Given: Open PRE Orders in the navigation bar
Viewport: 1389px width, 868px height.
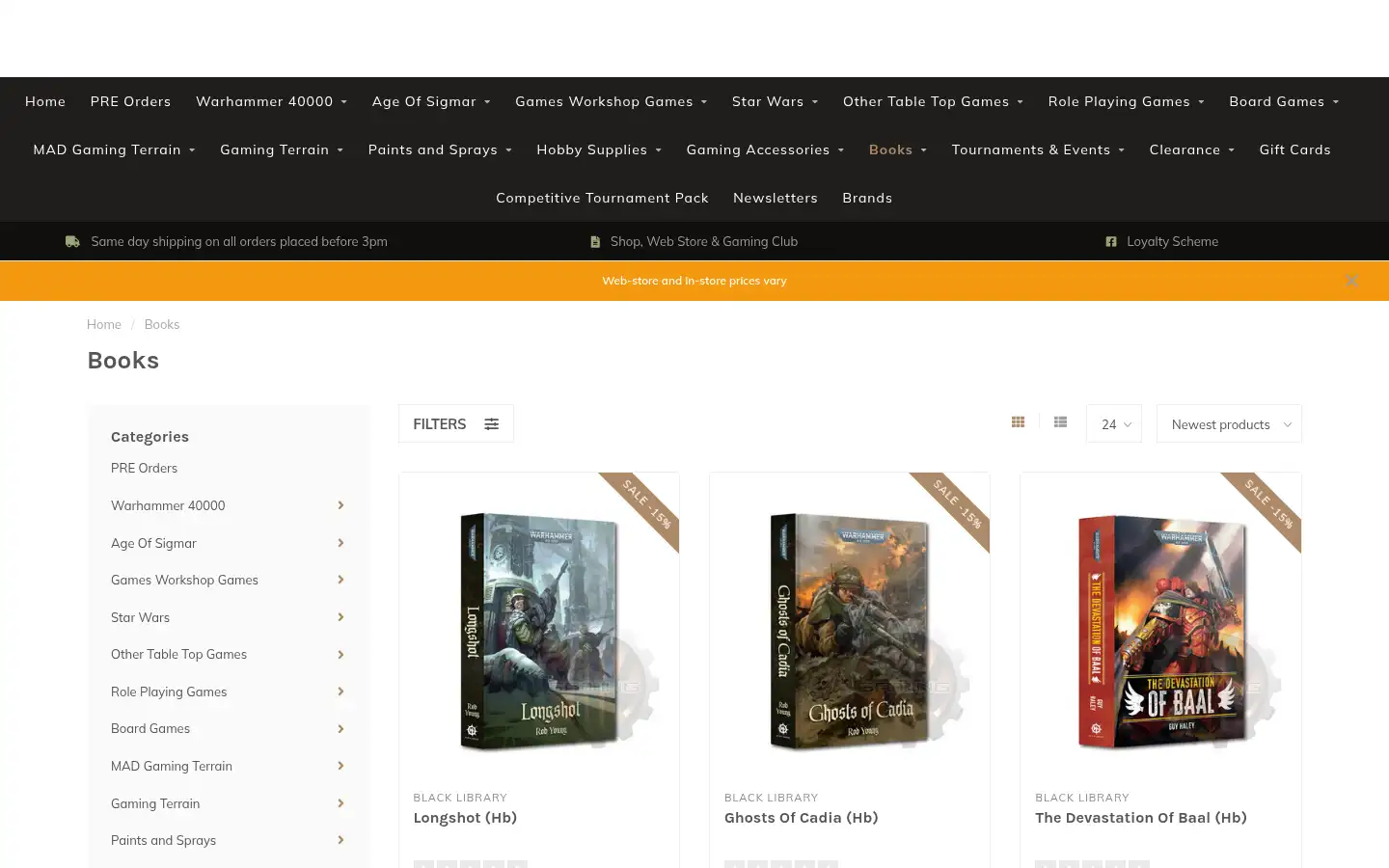Looking at the screenshot, I should pyautogui.click(x=130, y=101).
